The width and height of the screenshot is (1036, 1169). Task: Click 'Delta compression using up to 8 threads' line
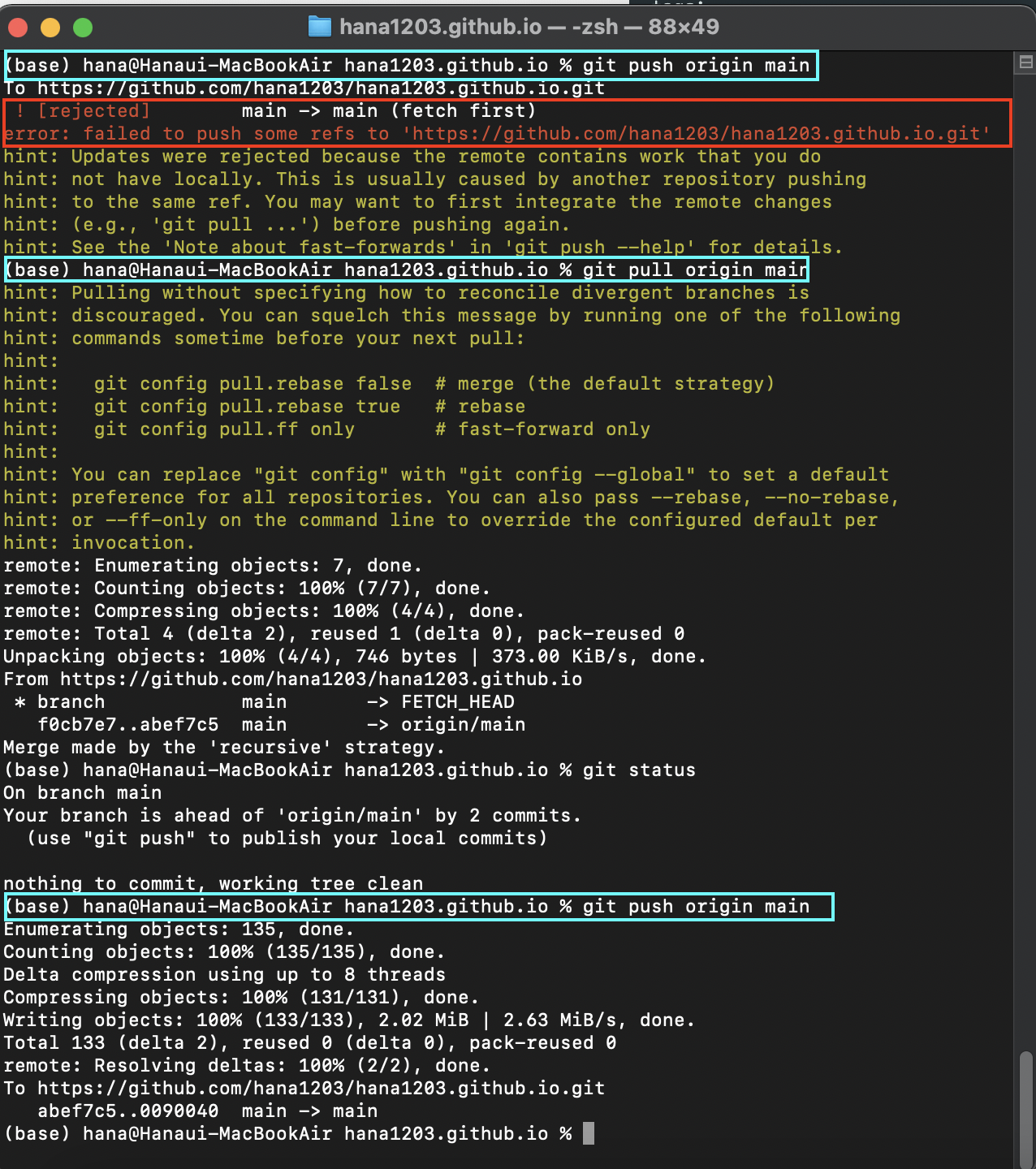coord(224,974)
